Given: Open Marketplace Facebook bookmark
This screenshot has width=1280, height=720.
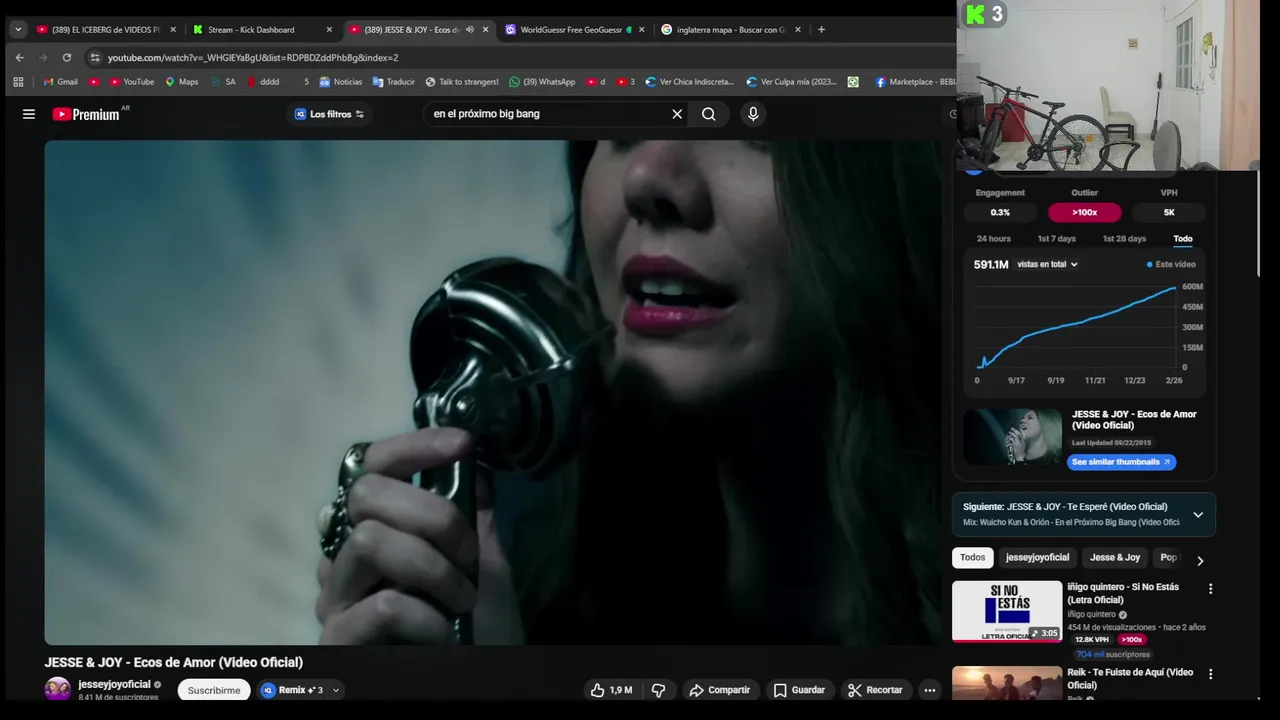Looking at the screenshot, I should 915,82.
